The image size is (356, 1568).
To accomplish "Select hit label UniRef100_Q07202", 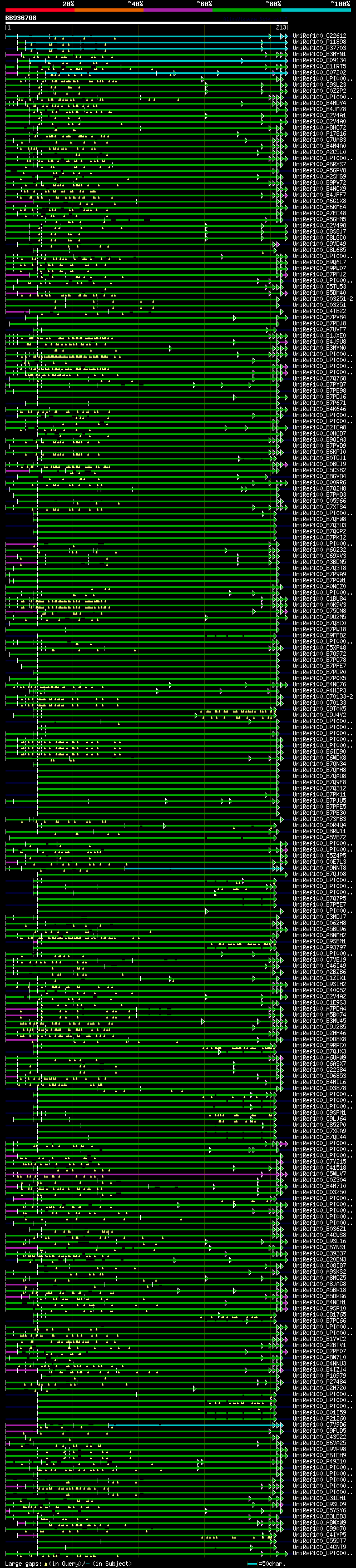I will coord(319,72).
